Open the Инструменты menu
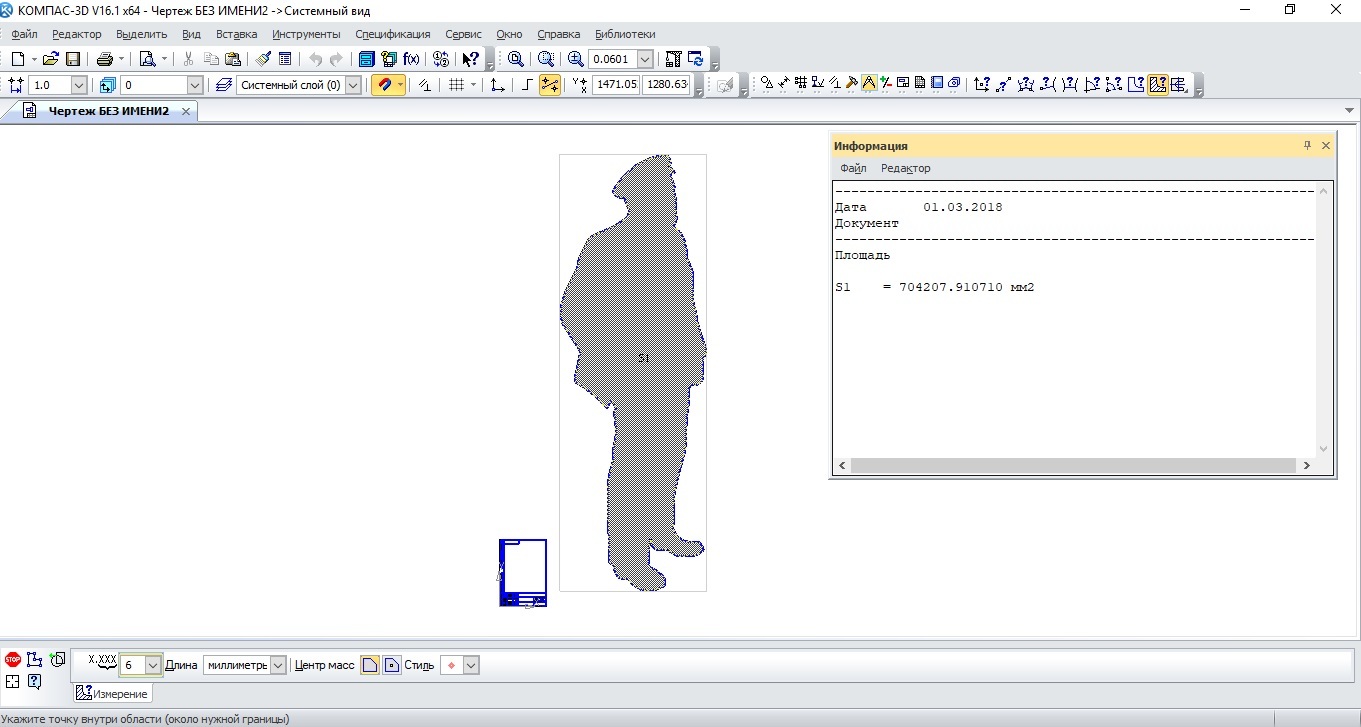 pyautogui.click(x=306, y=34)
